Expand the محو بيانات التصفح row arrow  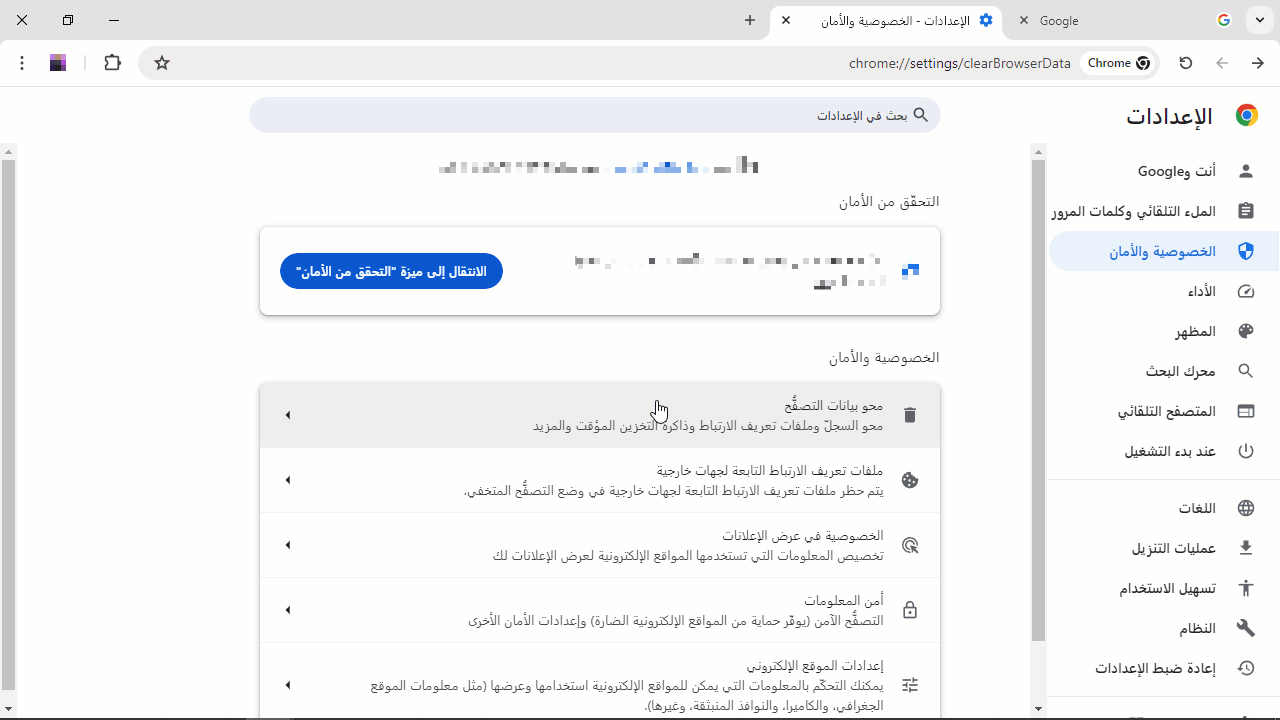(288, 415)
